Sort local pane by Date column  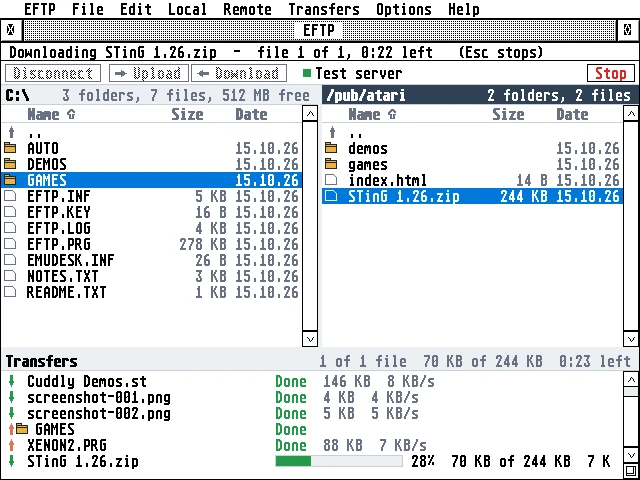pos(251,114)
